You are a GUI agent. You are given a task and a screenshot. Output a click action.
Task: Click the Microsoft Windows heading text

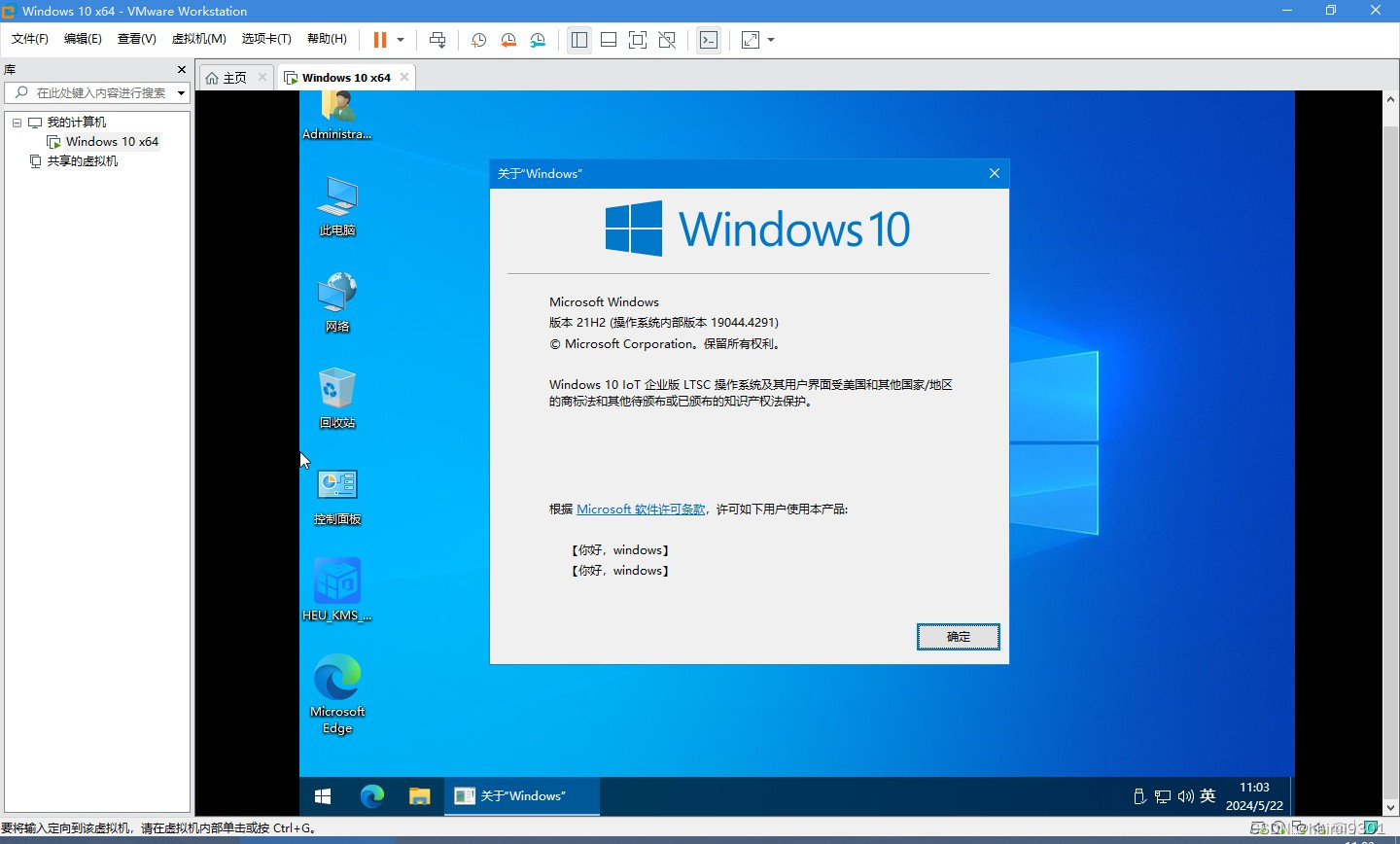(x=604, y=302)
